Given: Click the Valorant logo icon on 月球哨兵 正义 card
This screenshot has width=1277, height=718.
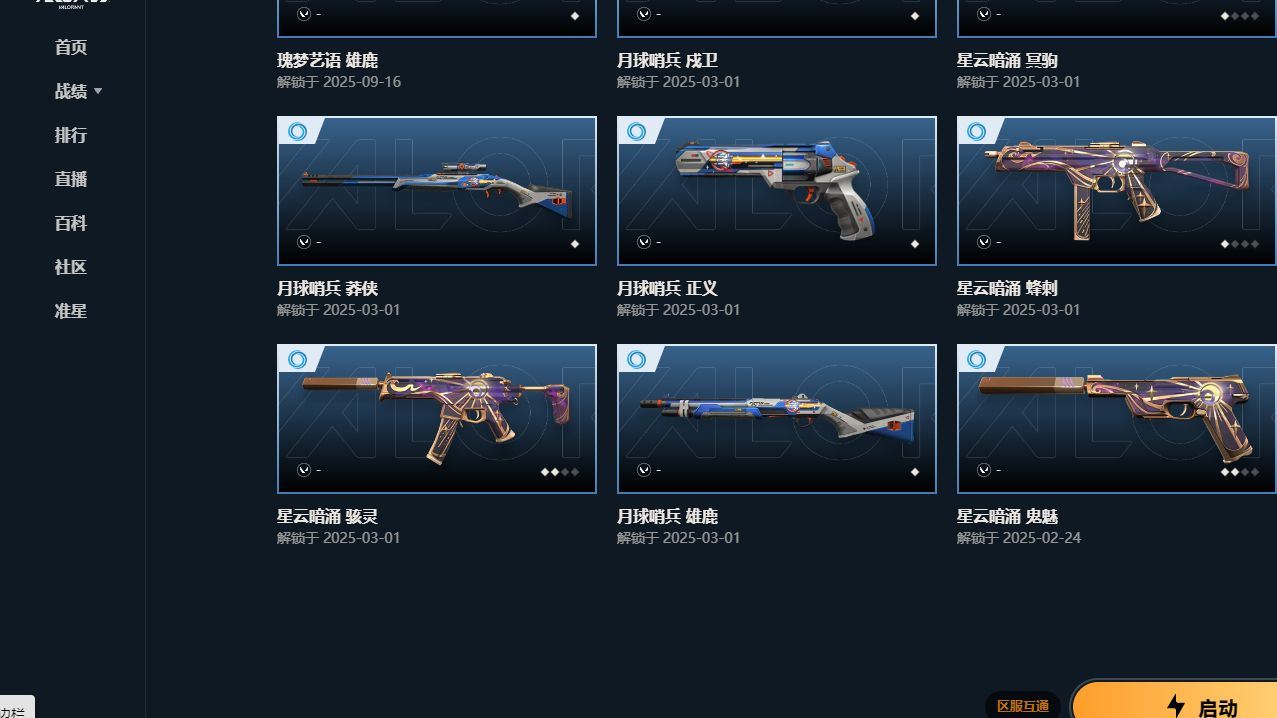Looking at the screenshot, I should (644, 242).
